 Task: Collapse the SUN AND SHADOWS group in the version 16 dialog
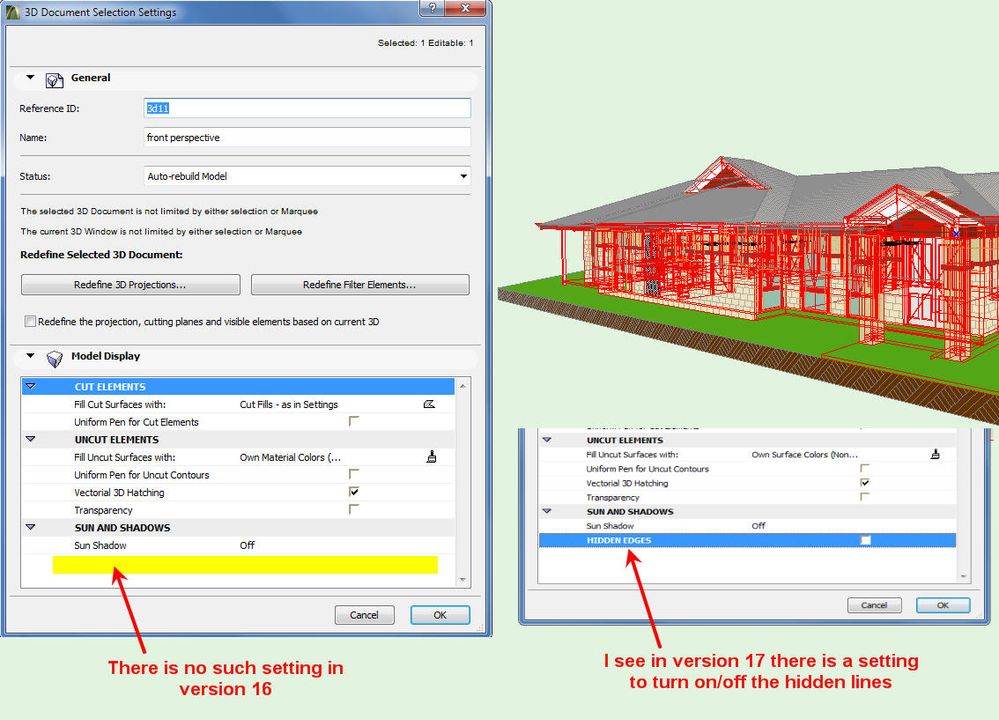pyautogui.click(x=30, y=527)
